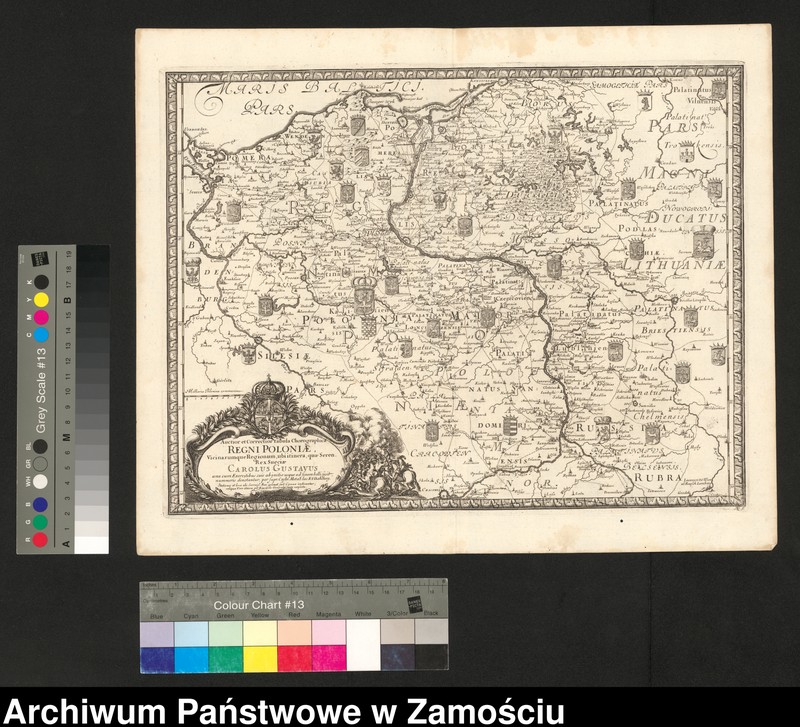Click the green dot on the Grey Scale card

(x=40, y=522)
